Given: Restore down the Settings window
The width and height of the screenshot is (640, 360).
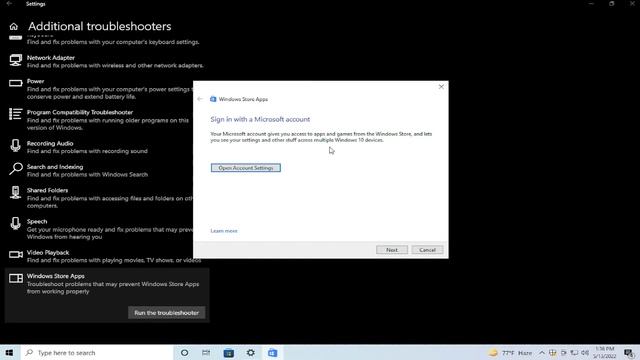Looking at the screenshot, I should (611, 4).
